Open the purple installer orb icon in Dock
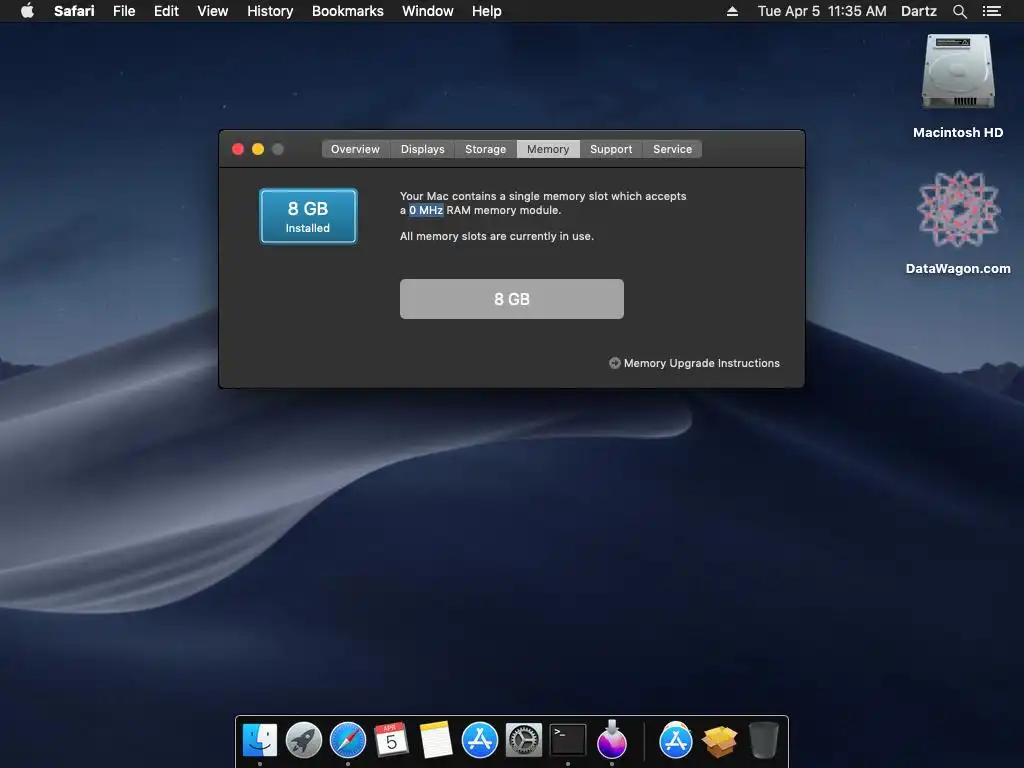 [612, 741]
